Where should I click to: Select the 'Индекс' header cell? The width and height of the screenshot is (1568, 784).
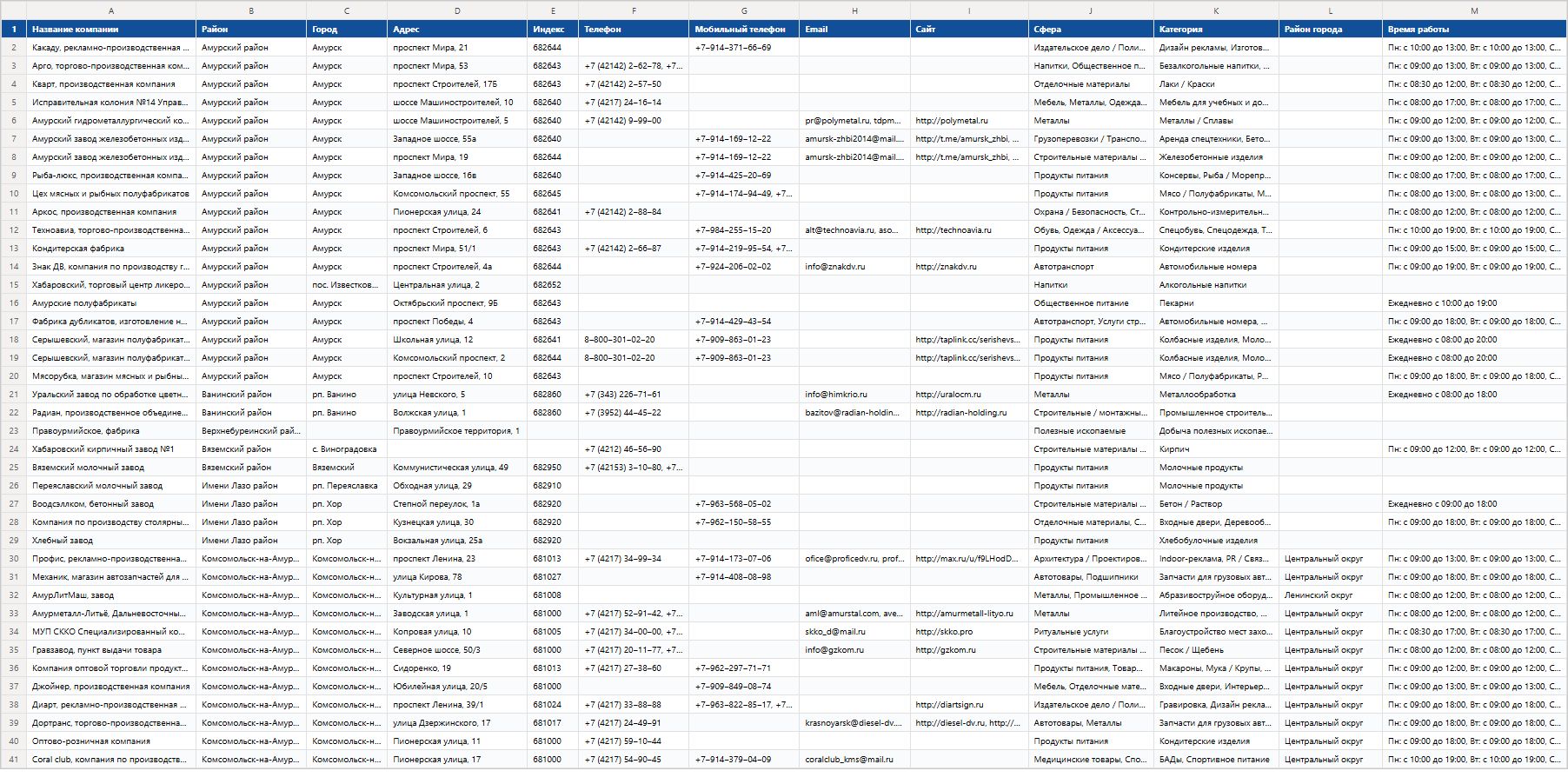point(553,29)
